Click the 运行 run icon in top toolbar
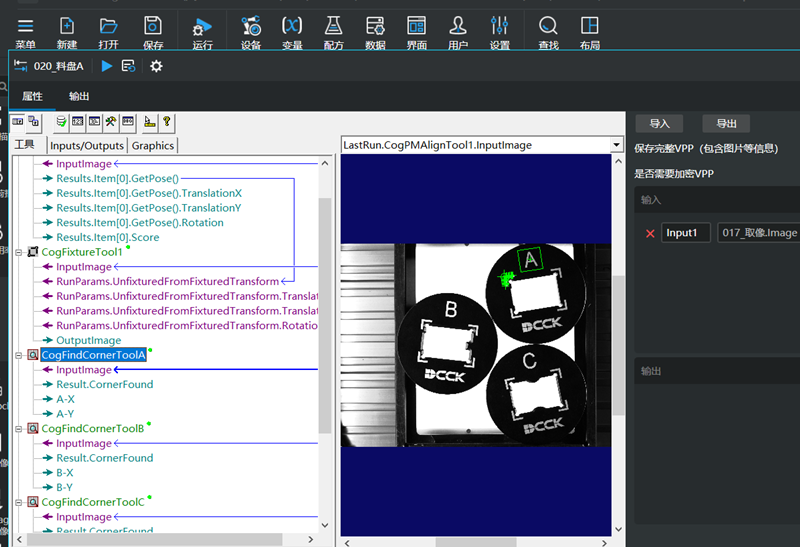Image resolution: width=800 pixels, height=547 pixels. pos(202,32)
